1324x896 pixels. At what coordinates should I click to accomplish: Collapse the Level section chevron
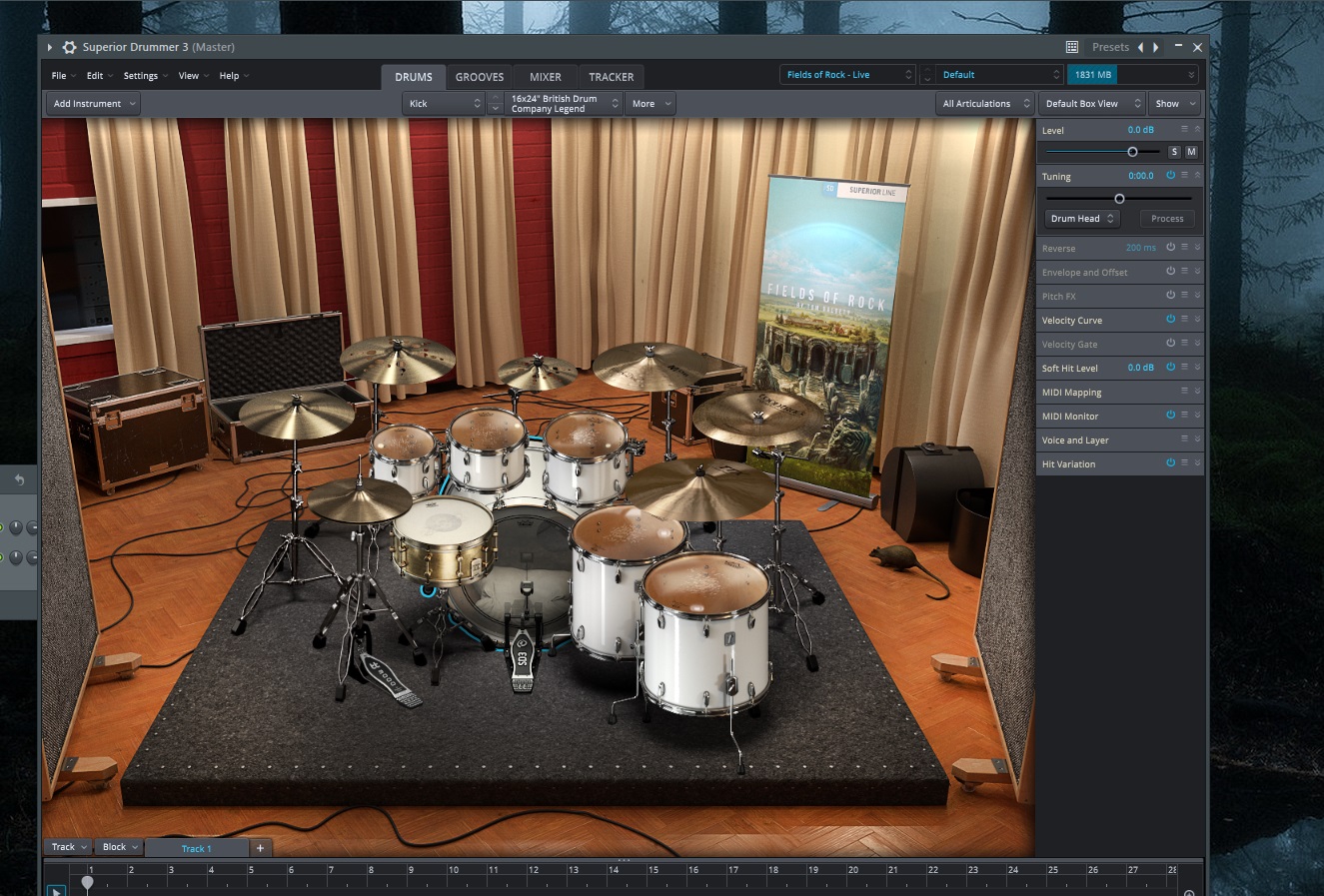coord(1197,130)
